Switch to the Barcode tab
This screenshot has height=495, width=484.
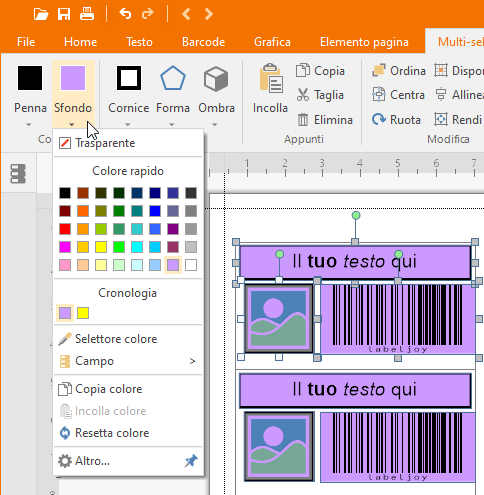(x=203, y=42)
